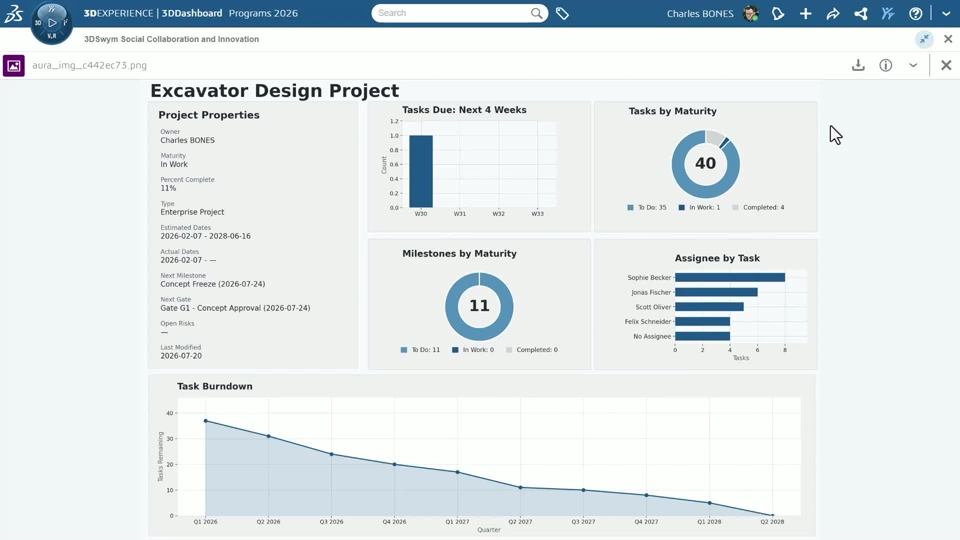Screen dimensions: 960x540
Task: Click the search magnifier icon
Action: 536,13
